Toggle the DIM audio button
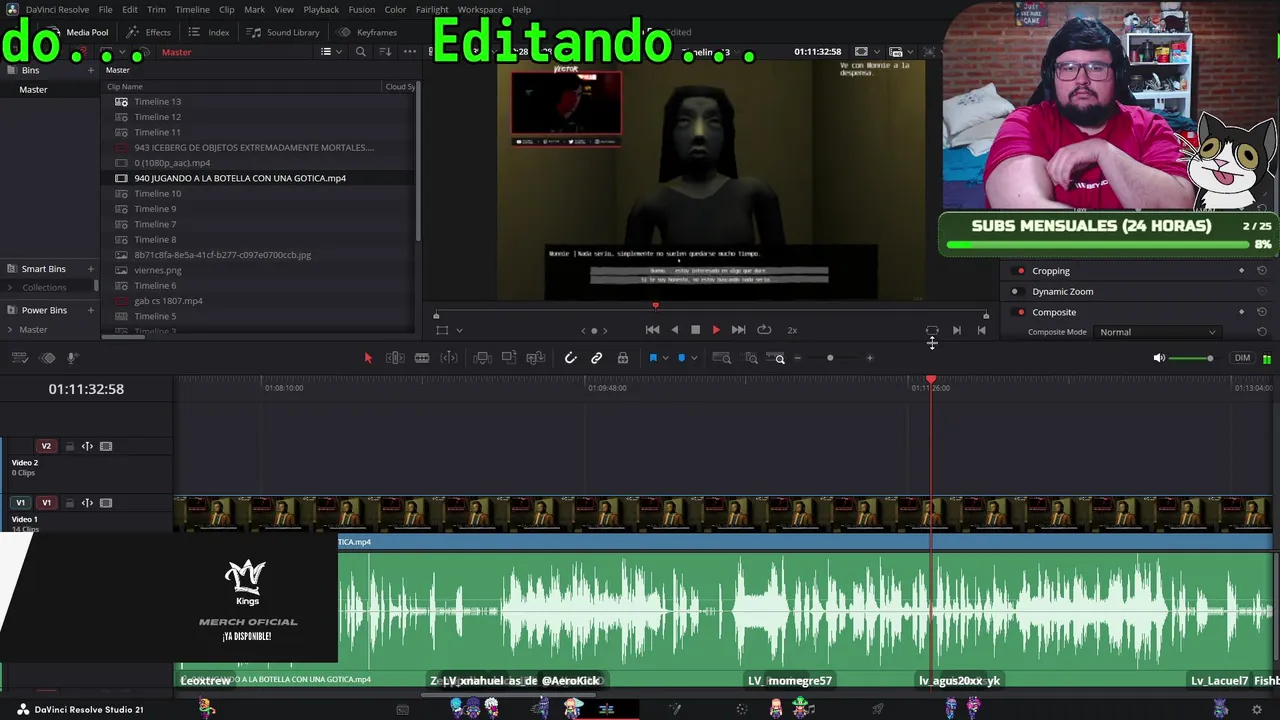Viewport: 1280px width, 720px height. click(x=1242, y=358)
